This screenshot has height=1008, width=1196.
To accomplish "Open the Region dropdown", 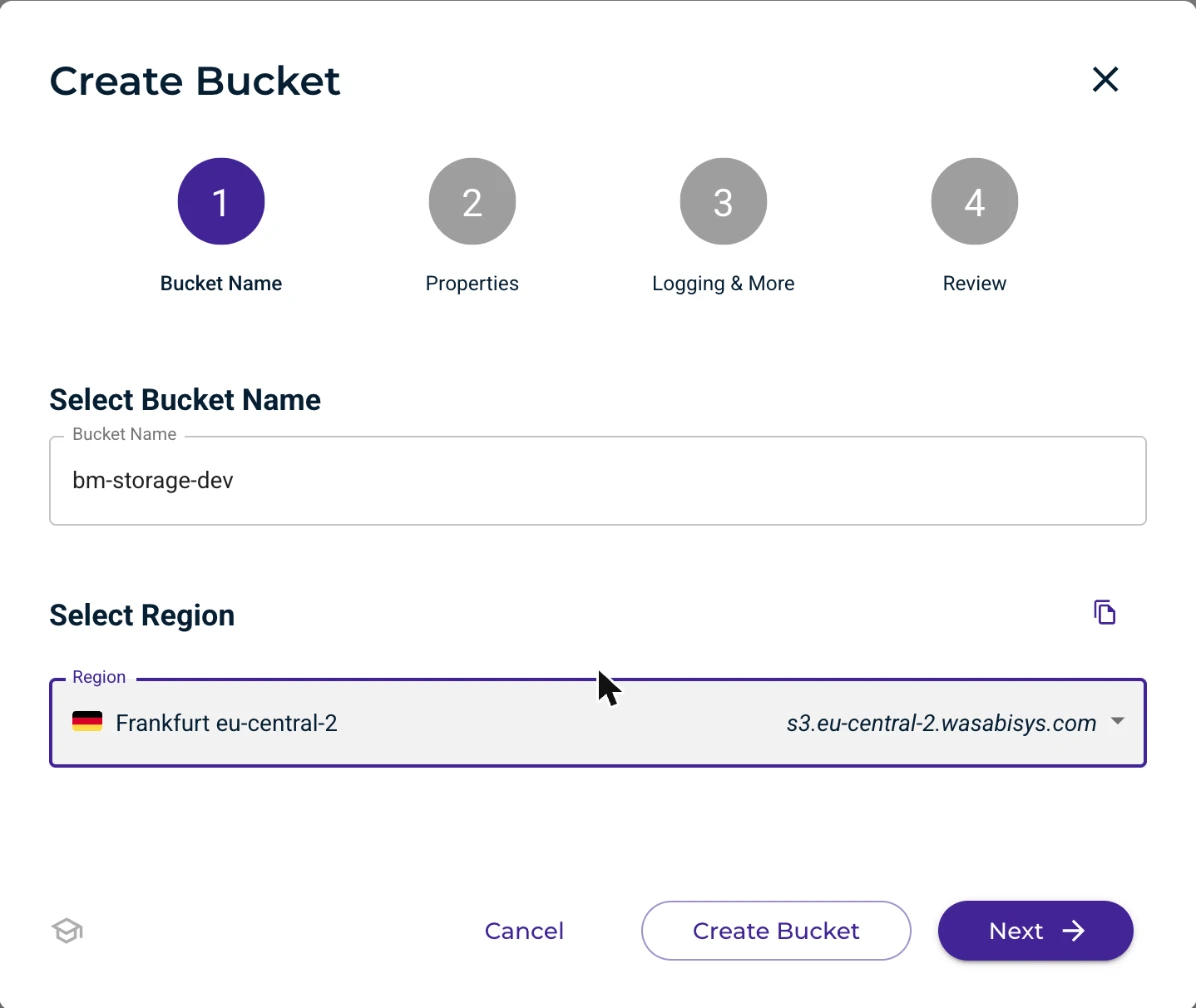I will 598,723.
